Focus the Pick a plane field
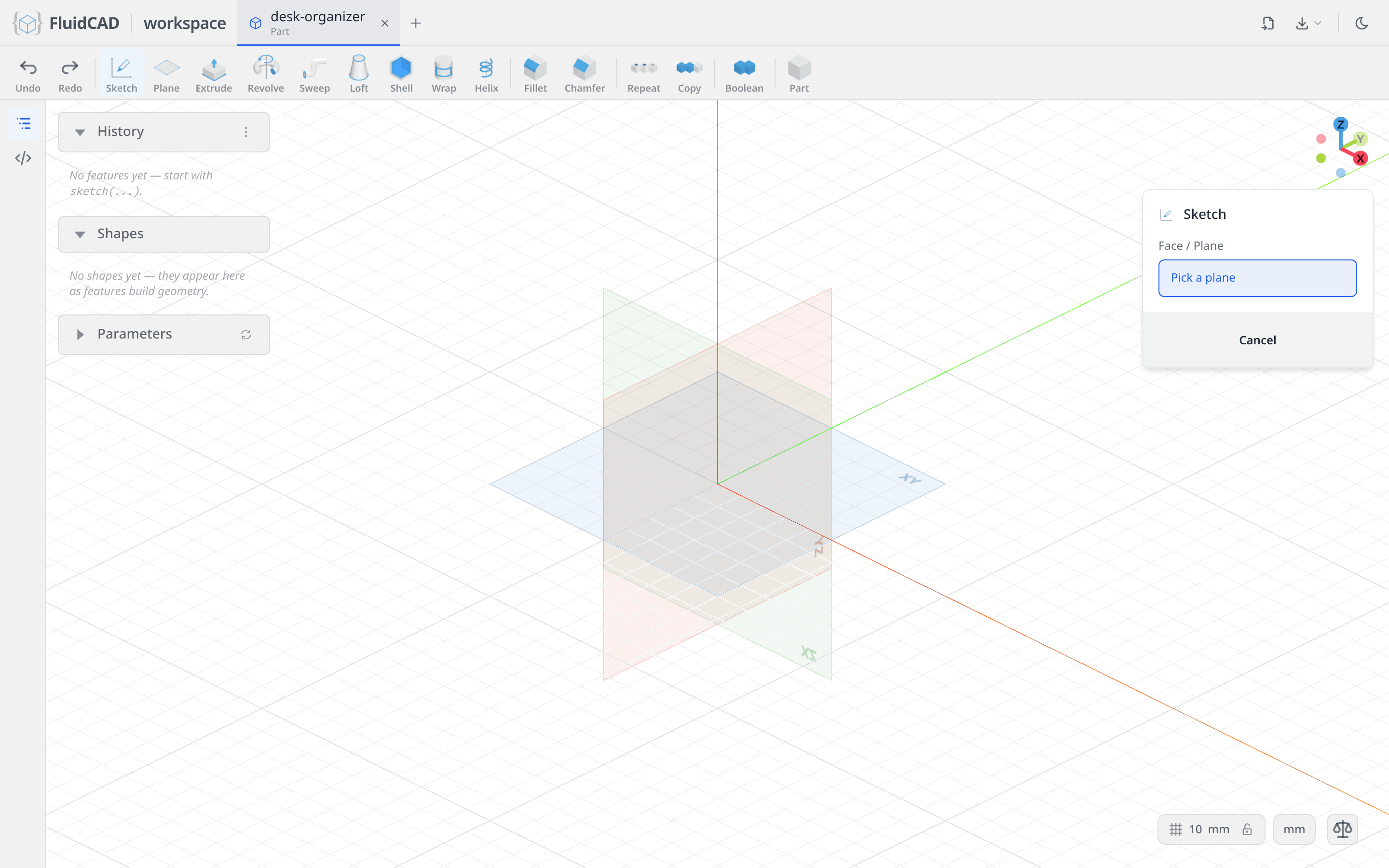Viewport: 1389px width, 868px height. [1257, 278]
